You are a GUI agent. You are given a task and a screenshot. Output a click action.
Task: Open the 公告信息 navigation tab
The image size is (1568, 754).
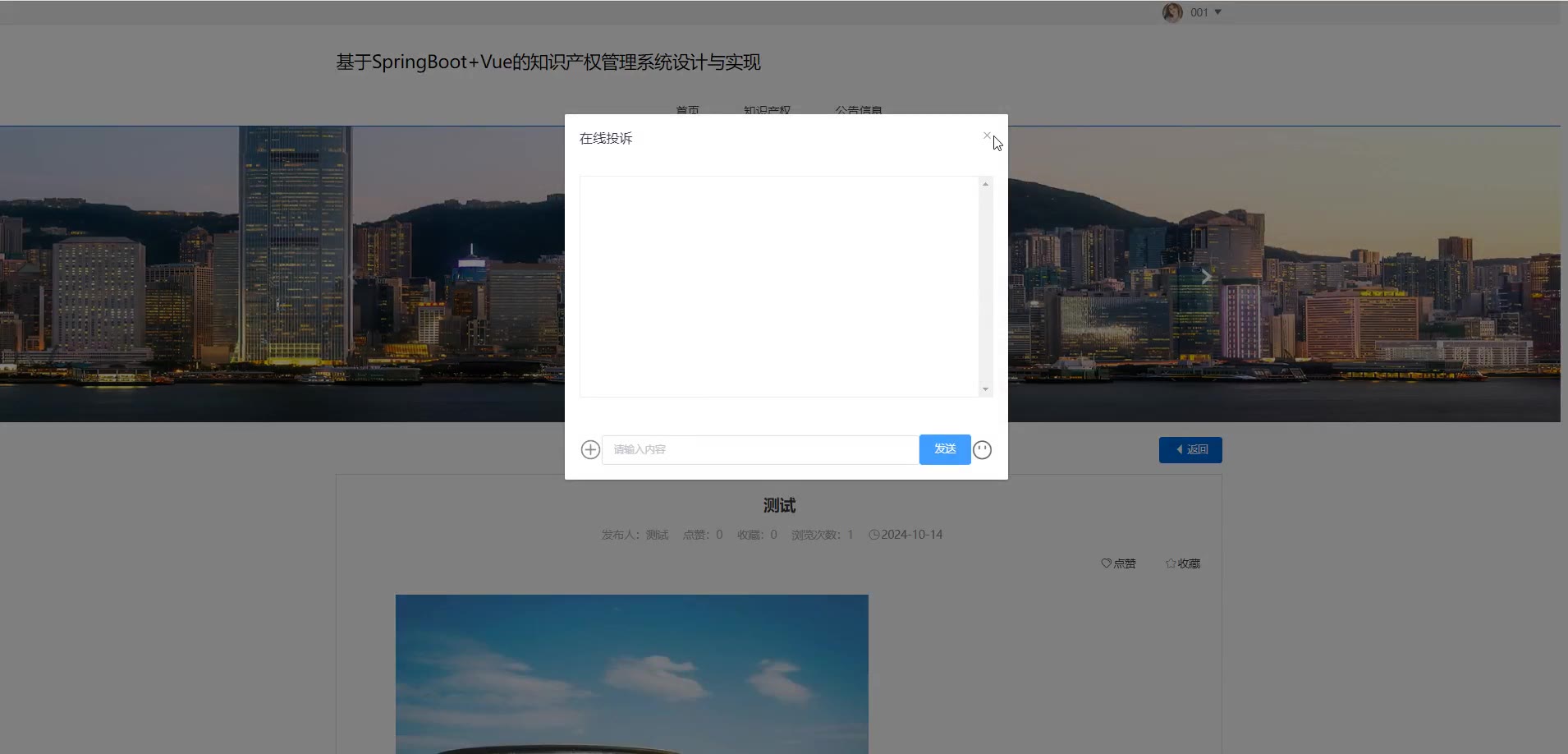click(x=858, y=110)
